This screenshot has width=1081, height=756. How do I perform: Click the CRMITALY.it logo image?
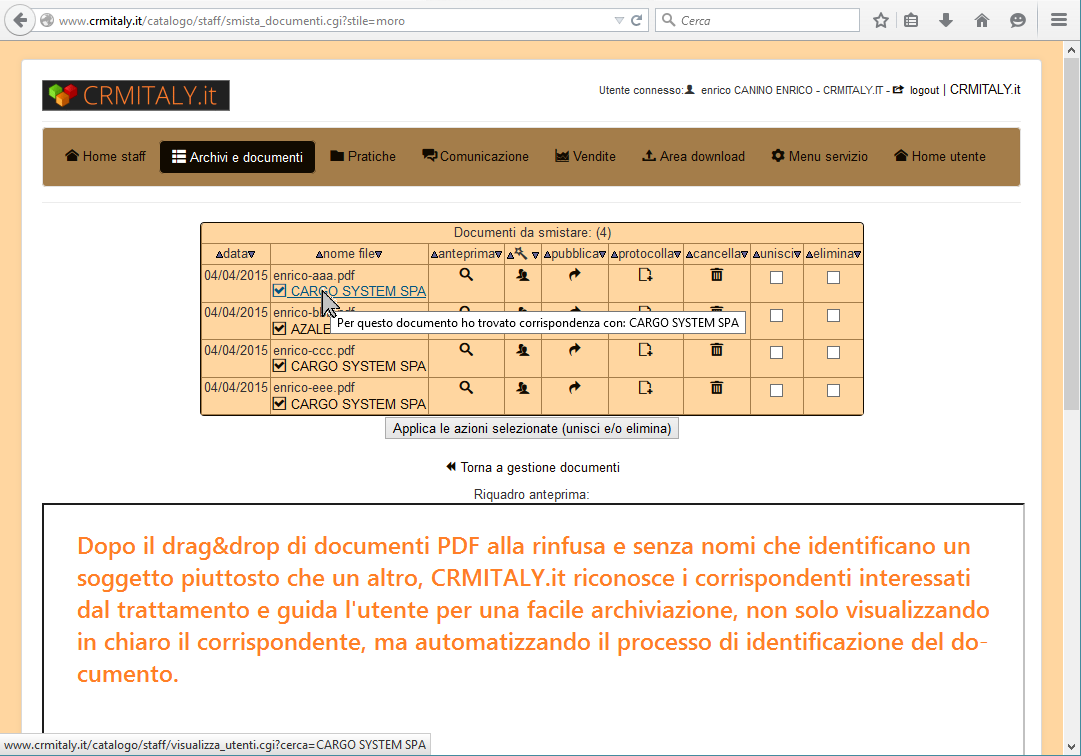tap(136, 96)
